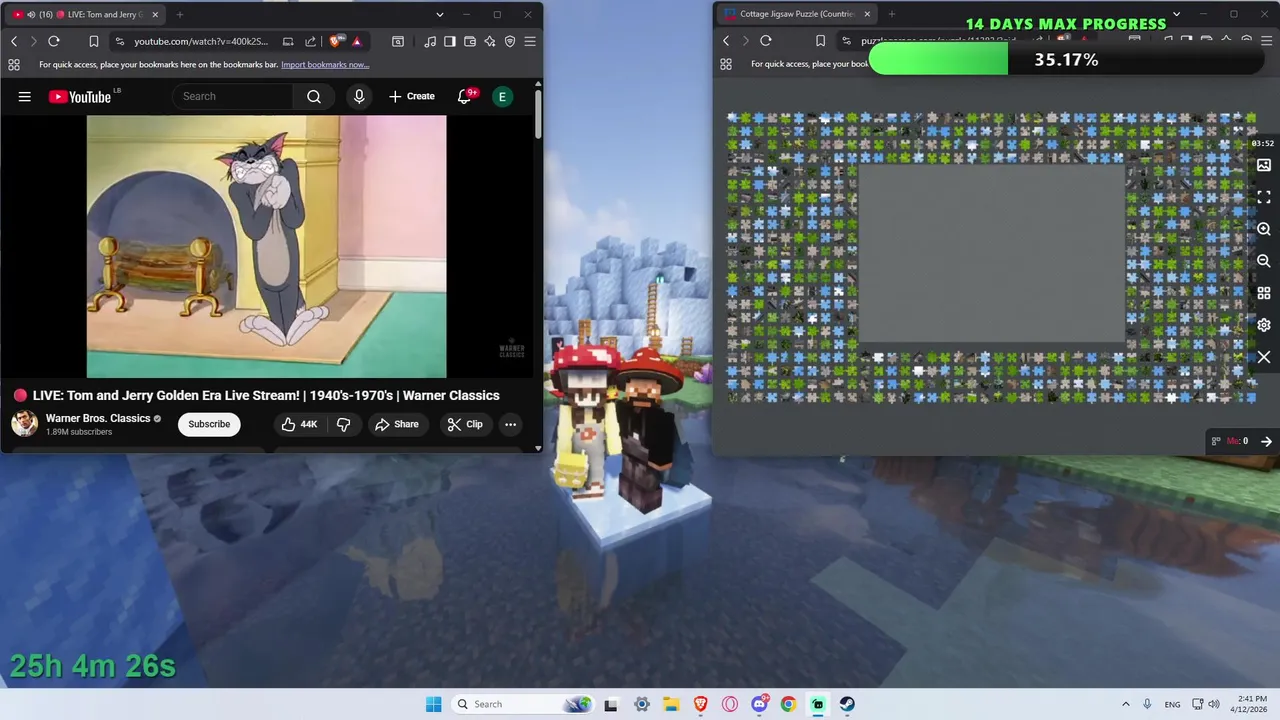1280x720 pixels.
Task: Expand tab search dropdown in YouTube window
Action: coord(440,14)
